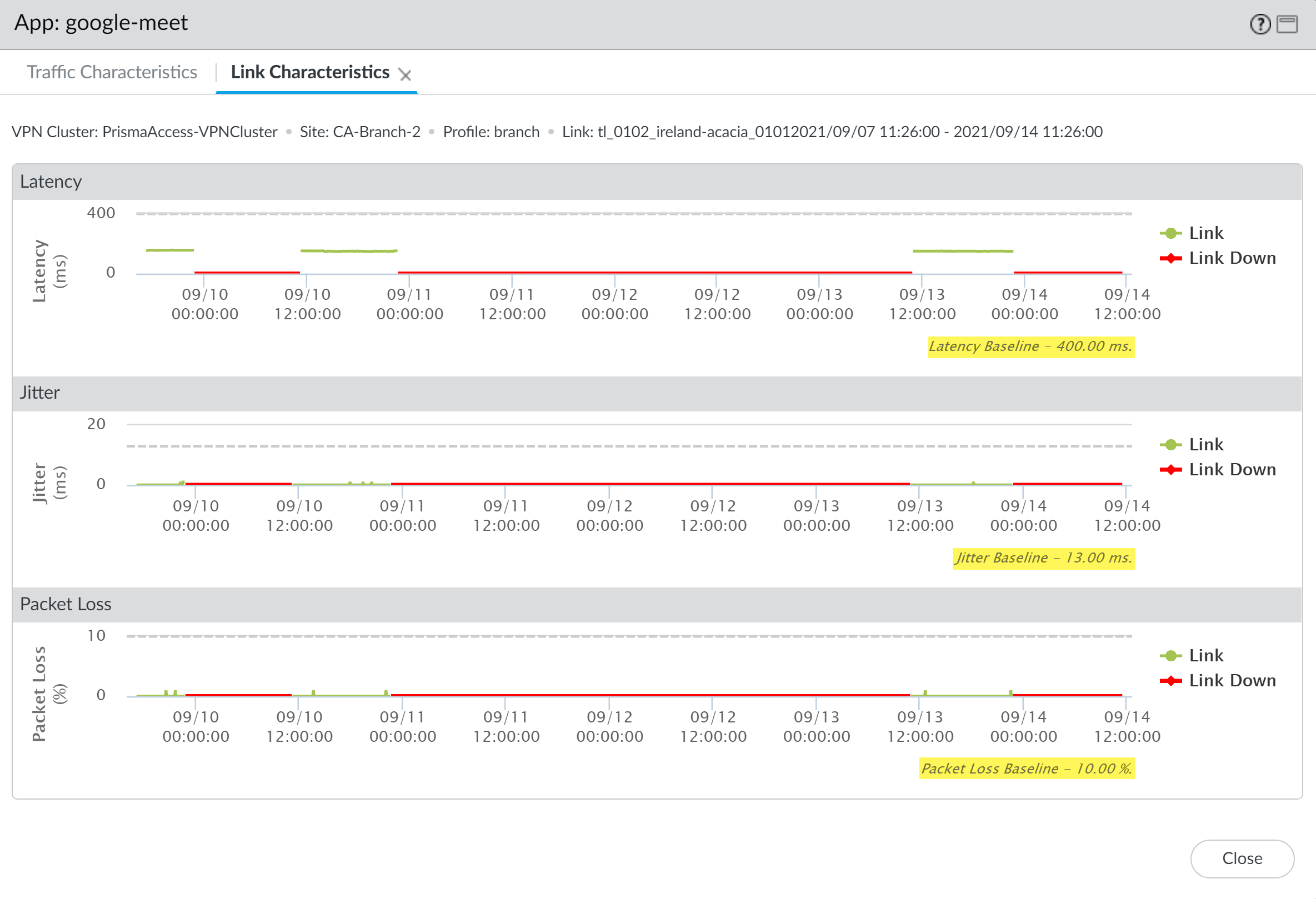
Task: Click the Packet Loss panel header
Action: pyautogui.click(x=66, y=604)
